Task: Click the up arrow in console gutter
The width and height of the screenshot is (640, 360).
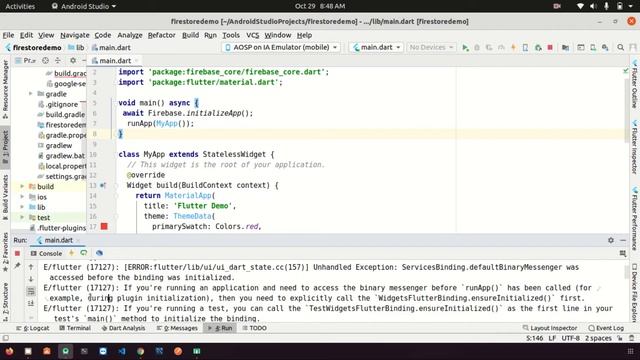Action: pyautogui.click(x=31, y=267)
